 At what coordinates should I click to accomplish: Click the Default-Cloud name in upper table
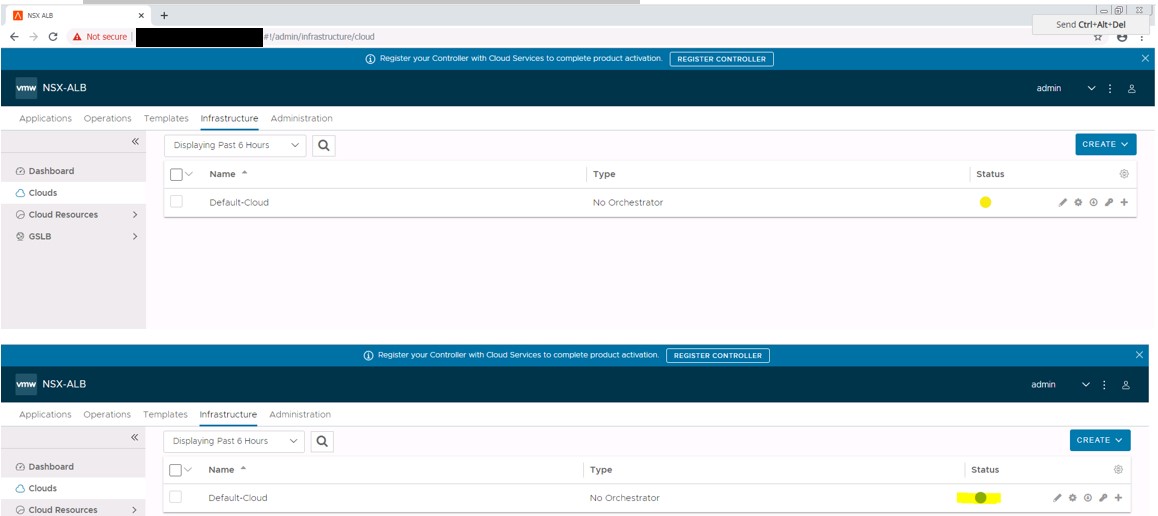tap(239, 202)
